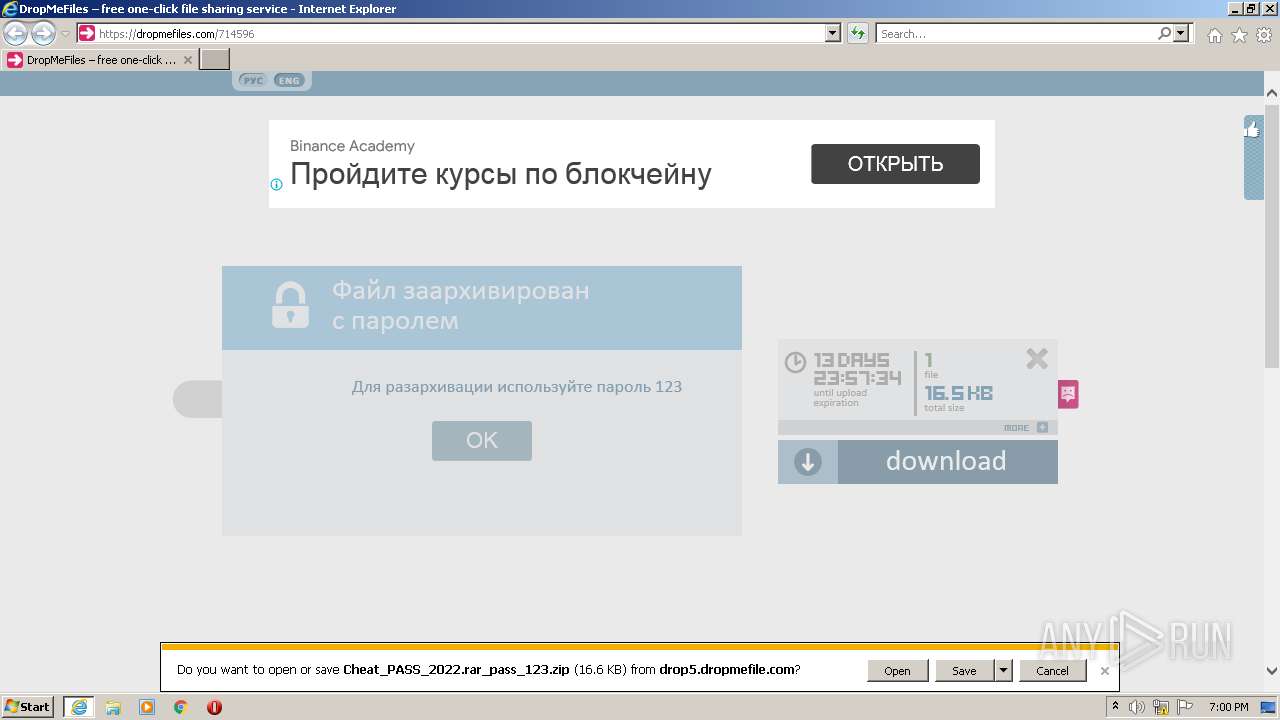Screen dimensions: 1280x720
Task: Open File Explorer folder taskbar icon
Action: [x=113, y=707]
